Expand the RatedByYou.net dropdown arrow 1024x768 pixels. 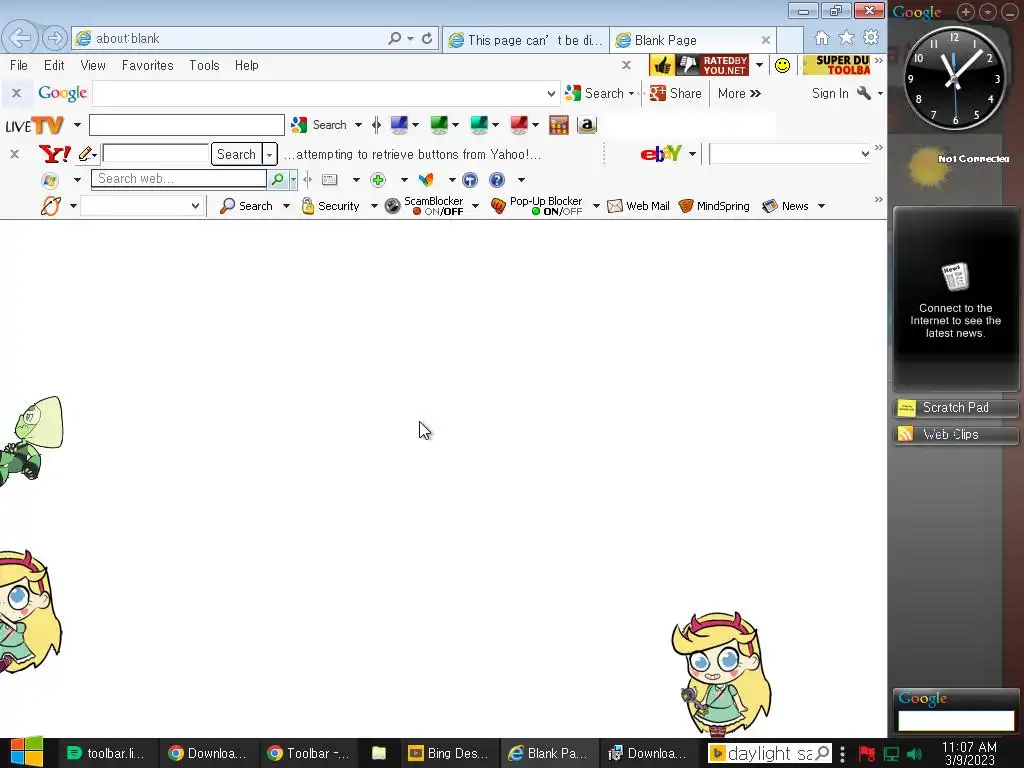pyautogui.click(x=759, y=65)
